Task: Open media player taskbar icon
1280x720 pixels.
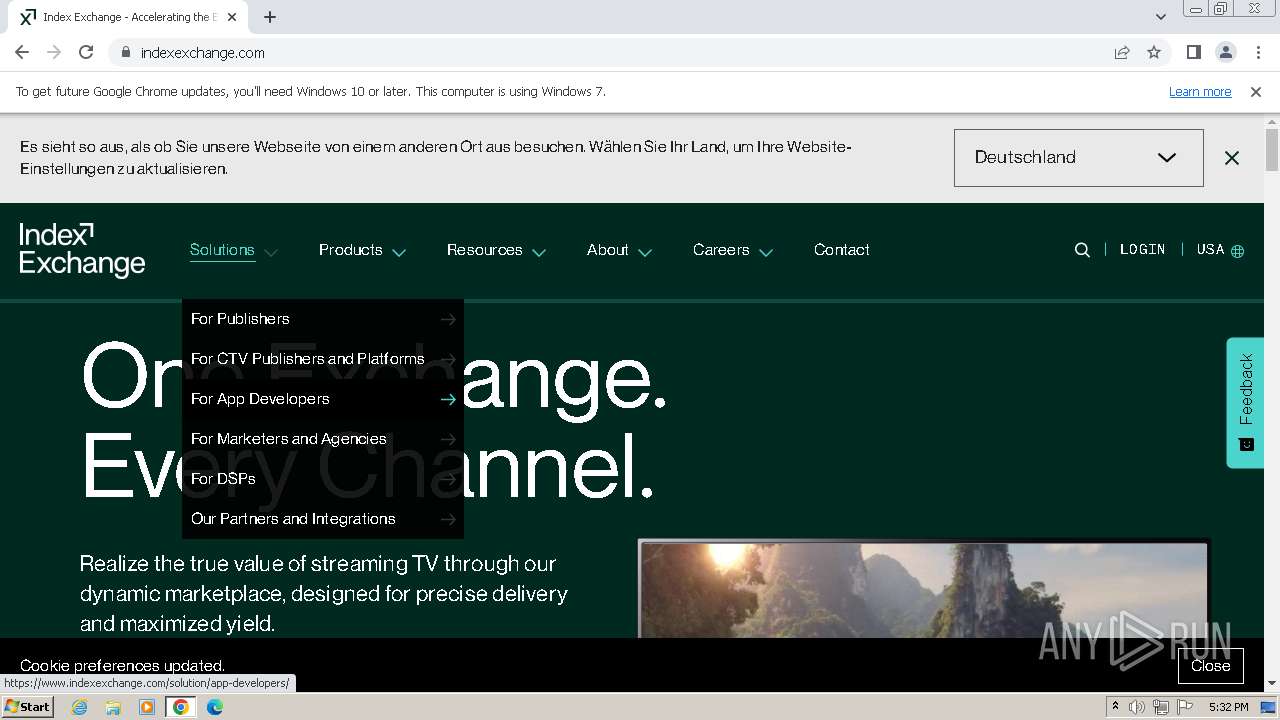Action: point(147,707)
